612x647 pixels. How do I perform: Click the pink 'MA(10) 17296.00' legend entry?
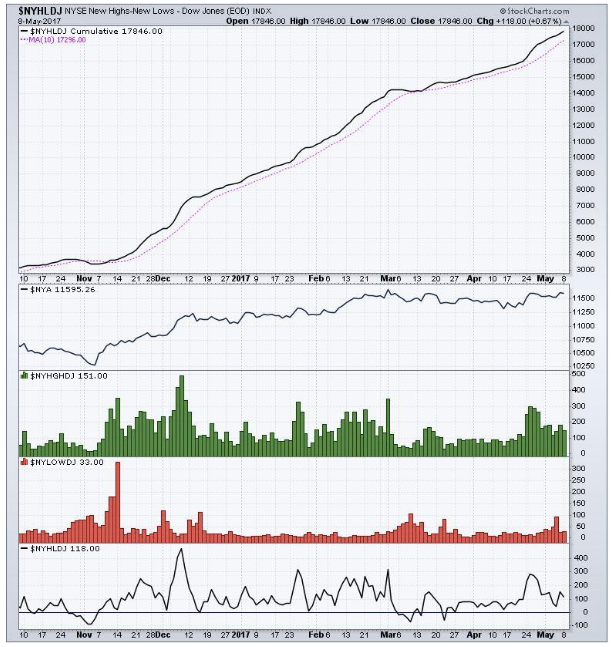pos(54,40)
